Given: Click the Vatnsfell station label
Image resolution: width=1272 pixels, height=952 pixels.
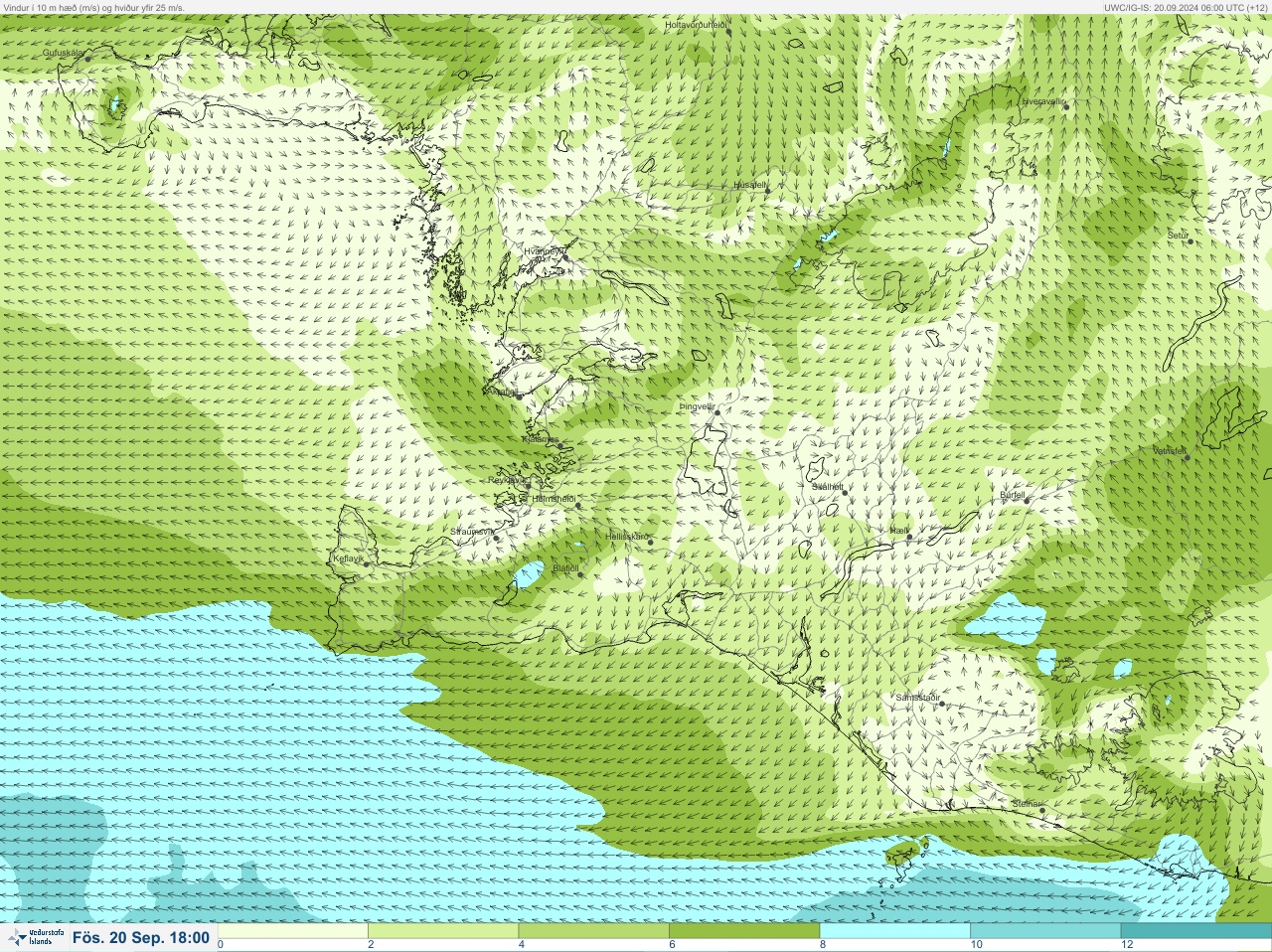Looking at the screenshot, I should click(x=1170, y=451).
